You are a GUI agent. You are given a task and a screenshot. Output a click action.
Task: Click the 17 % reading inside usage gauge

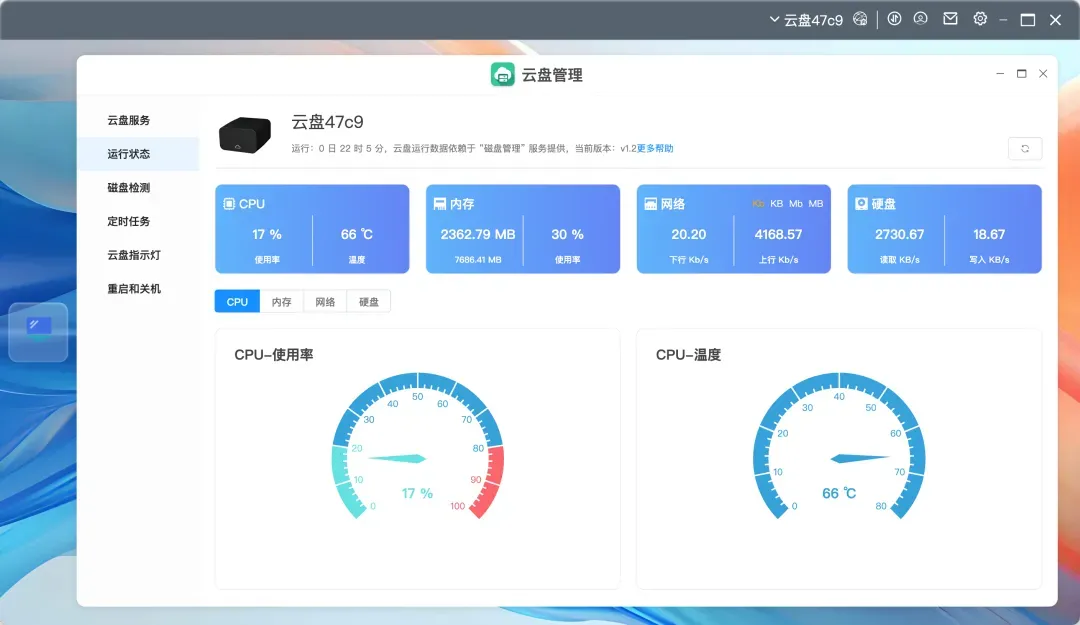417,494
